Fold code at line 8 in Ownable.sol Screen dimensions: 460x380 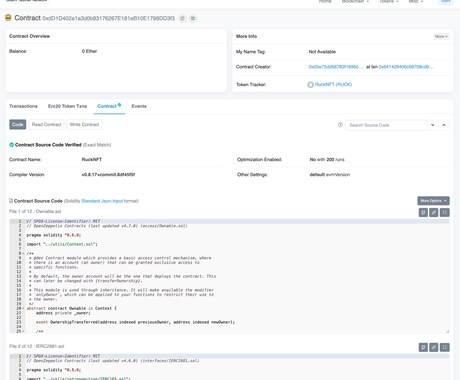point(23,253)
